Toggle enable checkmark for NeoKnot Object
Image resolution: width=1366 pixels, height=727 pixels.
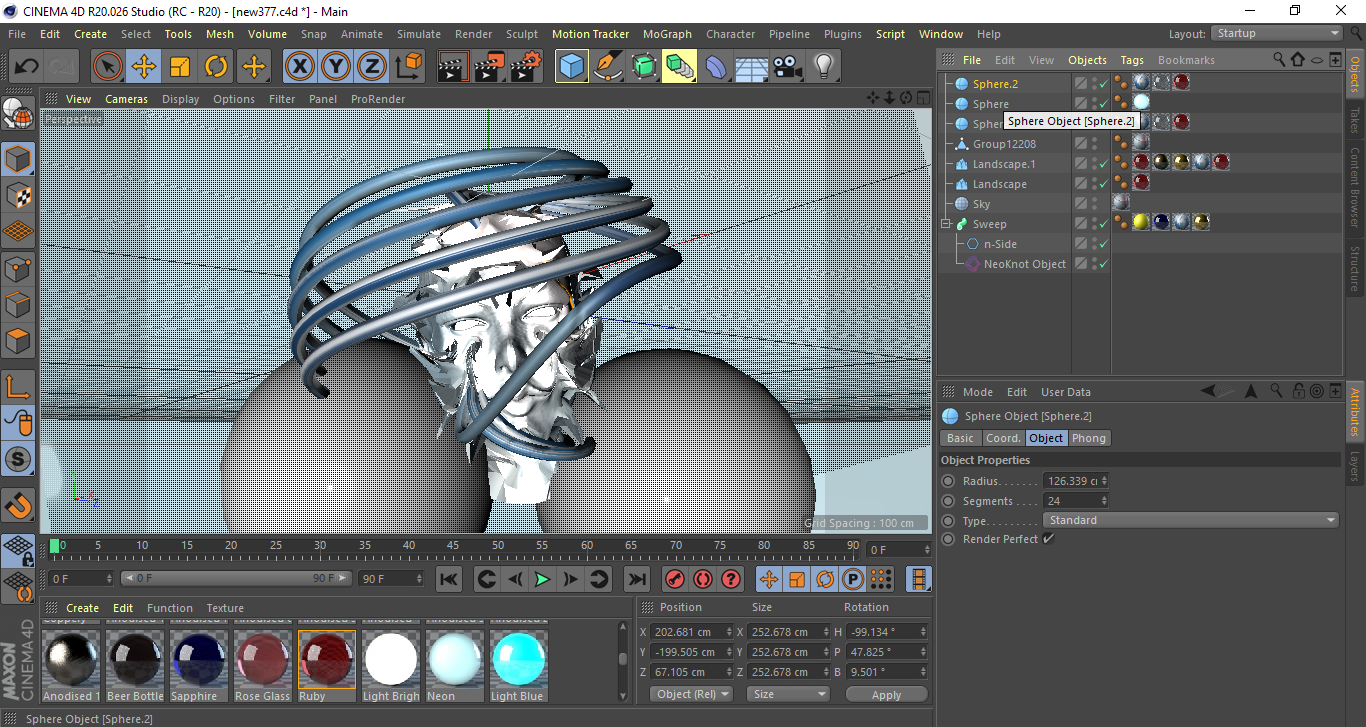pyautogui.click(x=1104, y=264)
